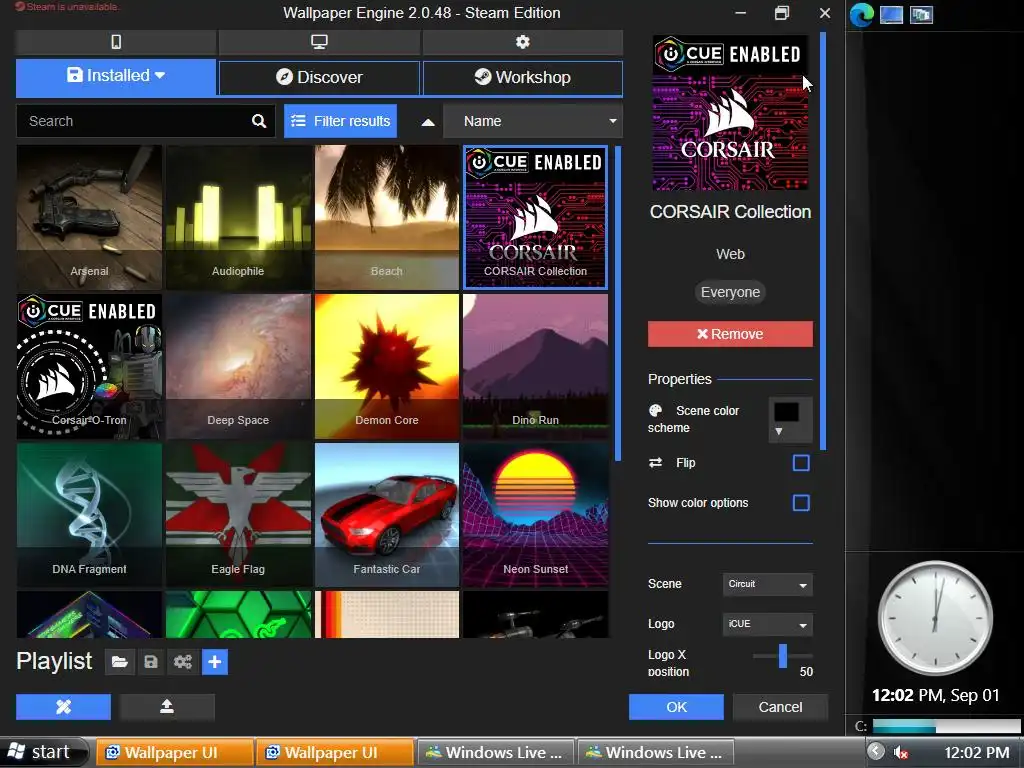Select the Neon Sunset wallpaper

pos(536,515)
